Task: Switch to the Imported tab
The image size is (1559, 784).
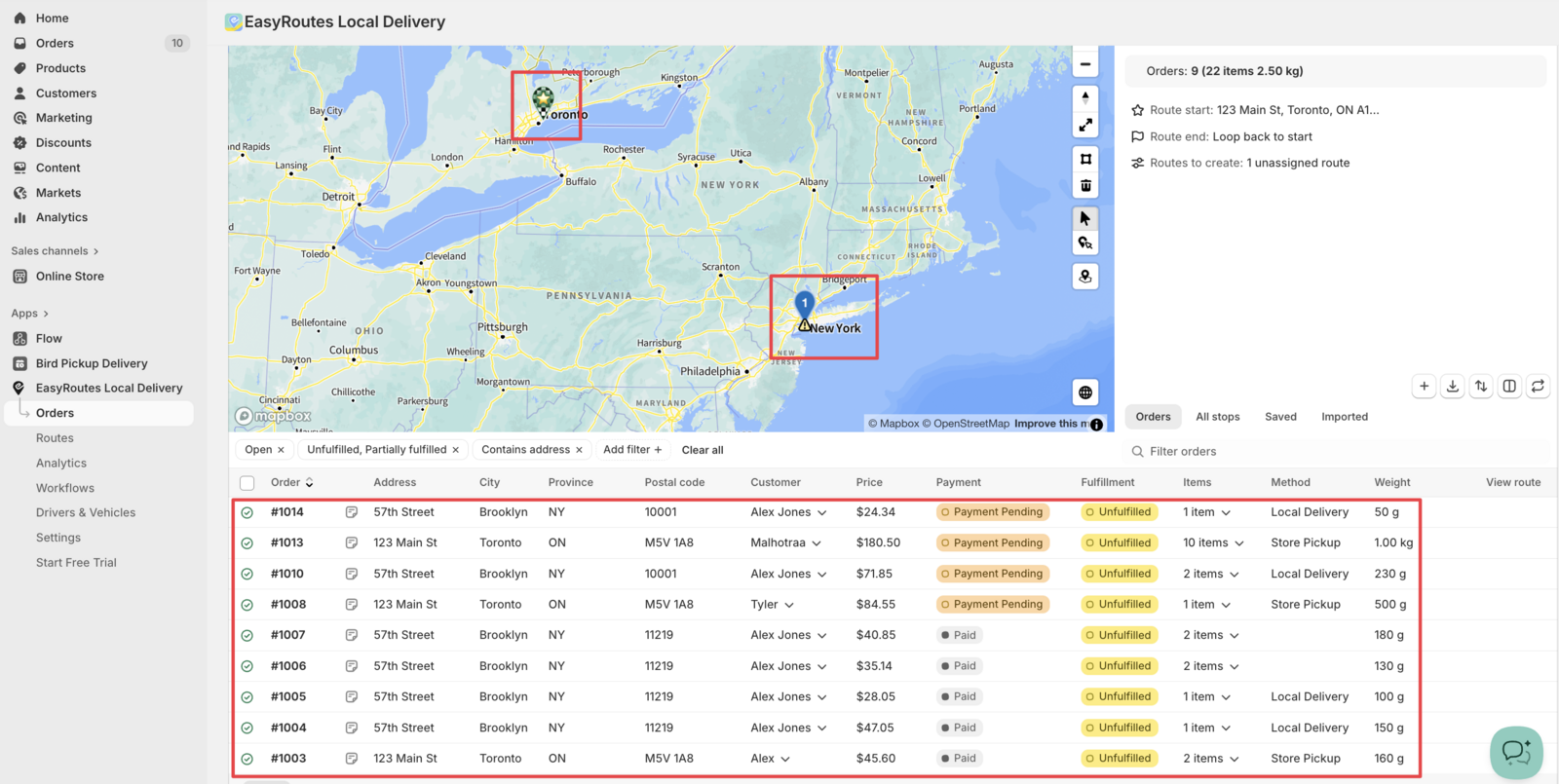Action: tap(1345, 417)
